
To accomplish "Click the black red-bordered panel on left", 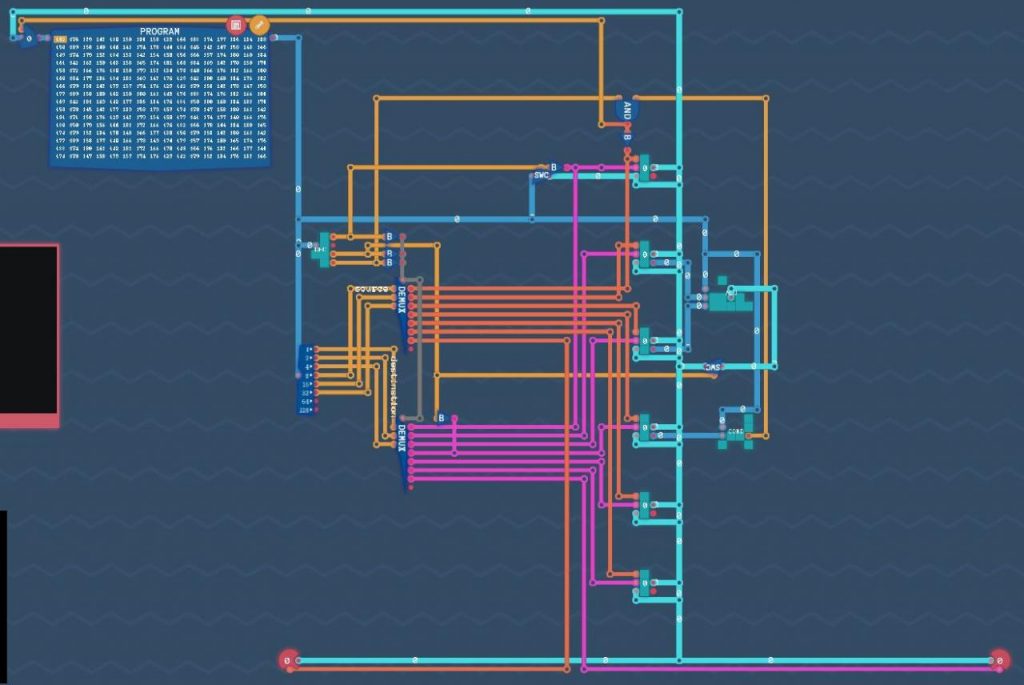I will [x=28, y=335].
